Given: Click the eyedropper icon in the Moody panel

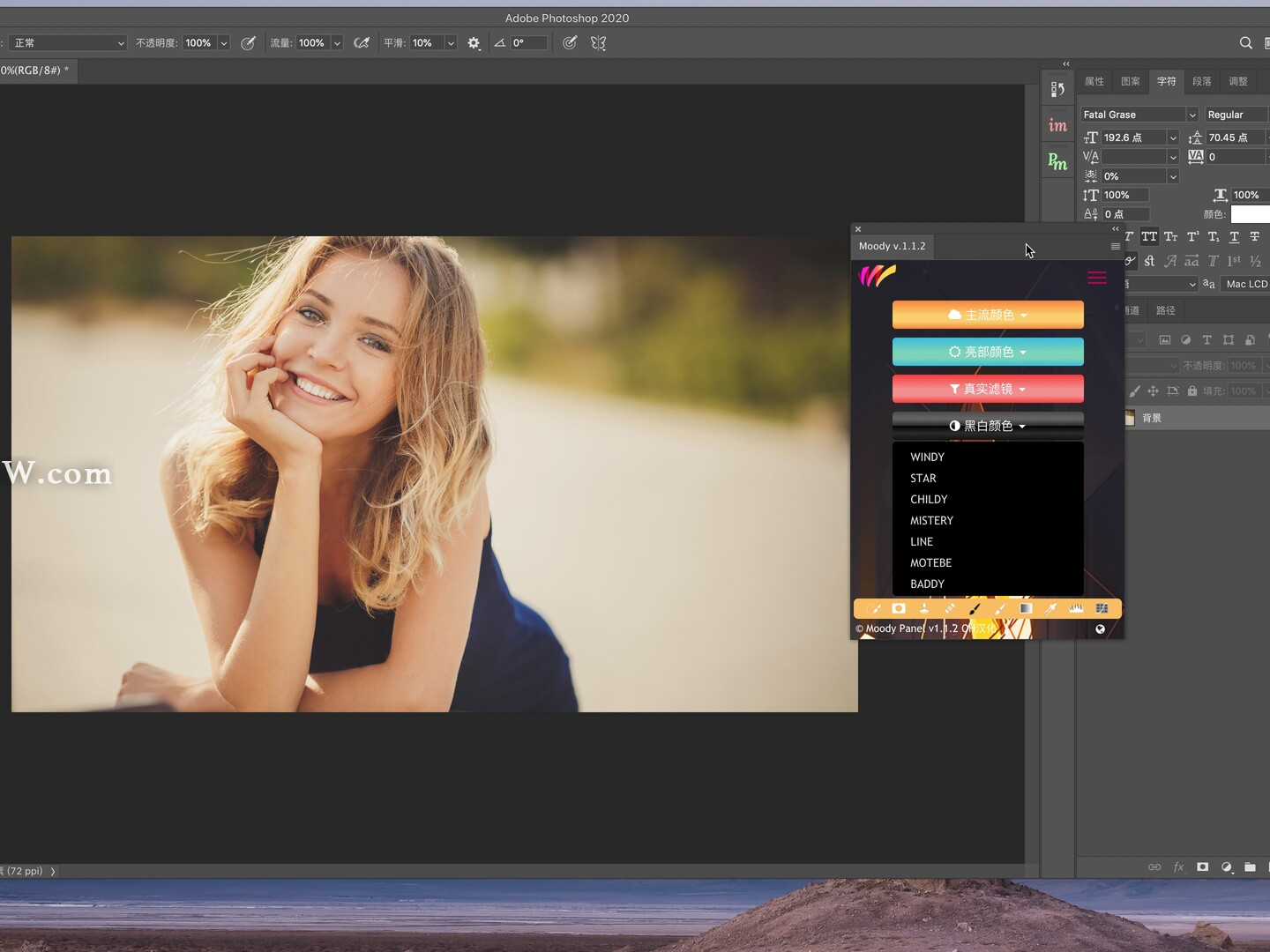Looking at the screenshot, I should point(1051,608).
